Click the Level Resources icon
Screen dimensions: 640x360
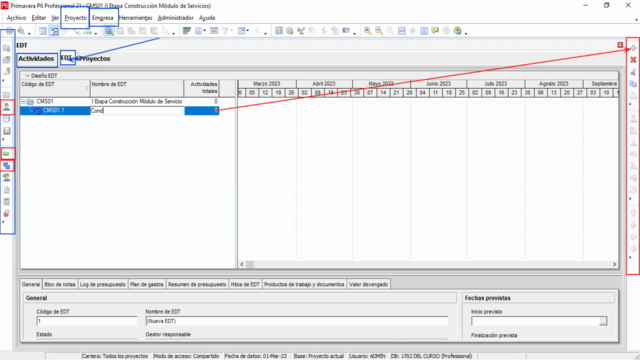(301, 31)
